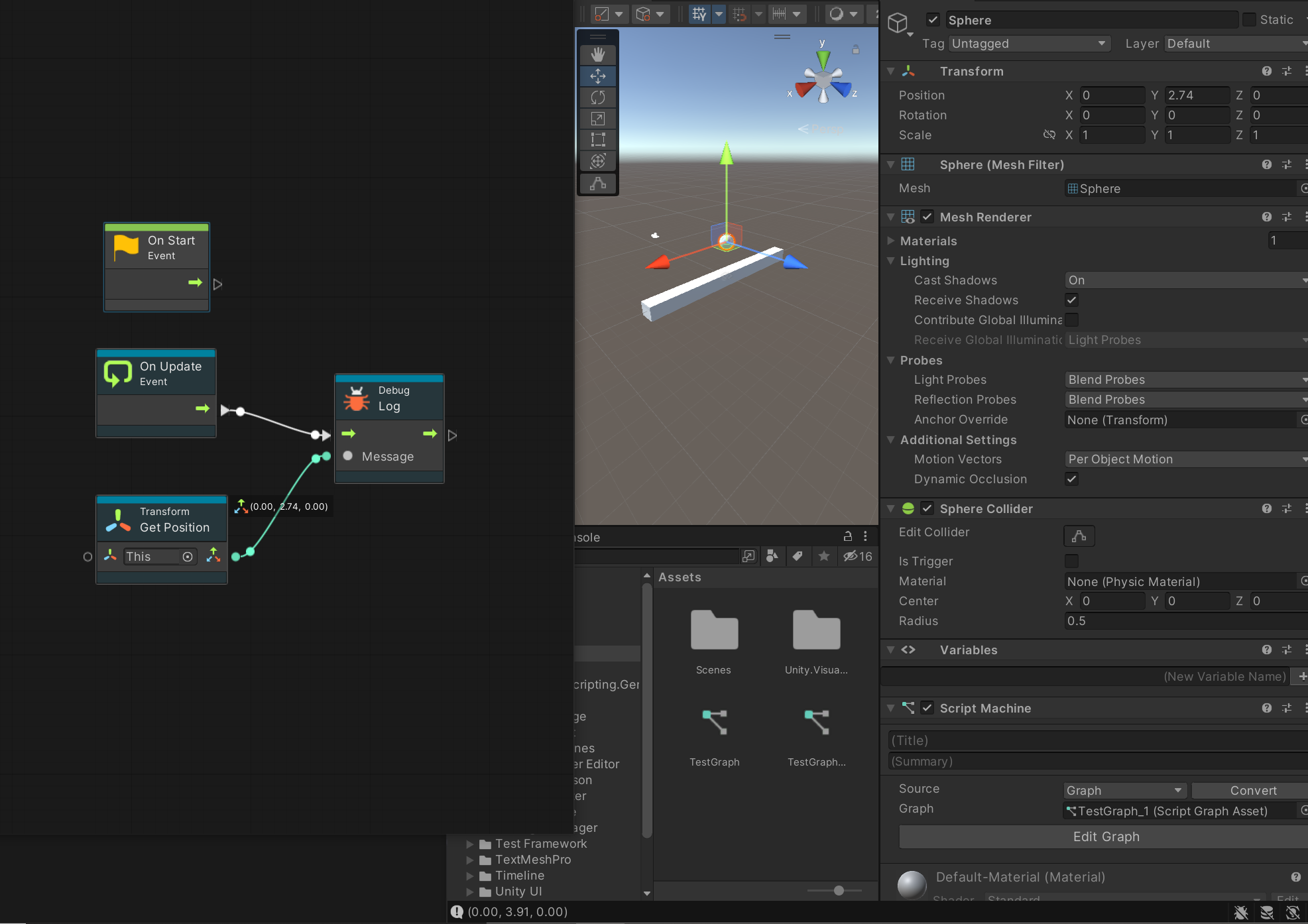1308x924 pixels.
Task: Open Transform component help icon
Action: click(x=1266, y=71)
